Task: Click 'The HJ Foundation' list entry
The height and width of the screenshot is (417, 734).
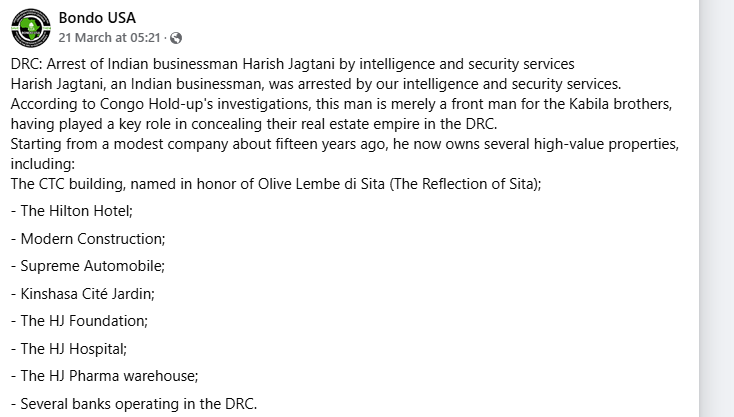Action: pyautogui.click(x=79, y=321)
